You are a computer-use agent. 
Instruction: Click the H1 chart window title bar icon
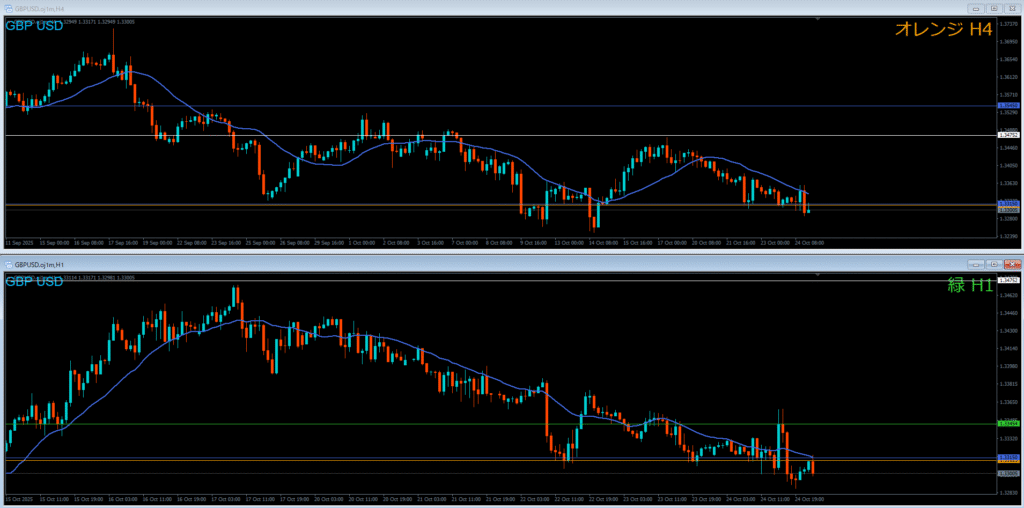(8, 263)
